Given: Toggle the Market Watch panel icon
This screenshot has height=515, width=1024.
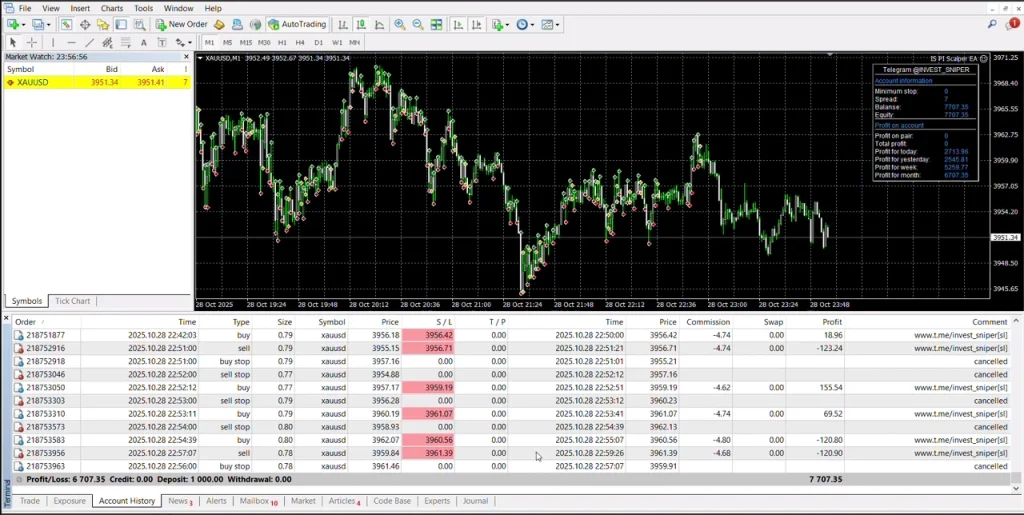Looking at the screenshot, I should (66, 24).
